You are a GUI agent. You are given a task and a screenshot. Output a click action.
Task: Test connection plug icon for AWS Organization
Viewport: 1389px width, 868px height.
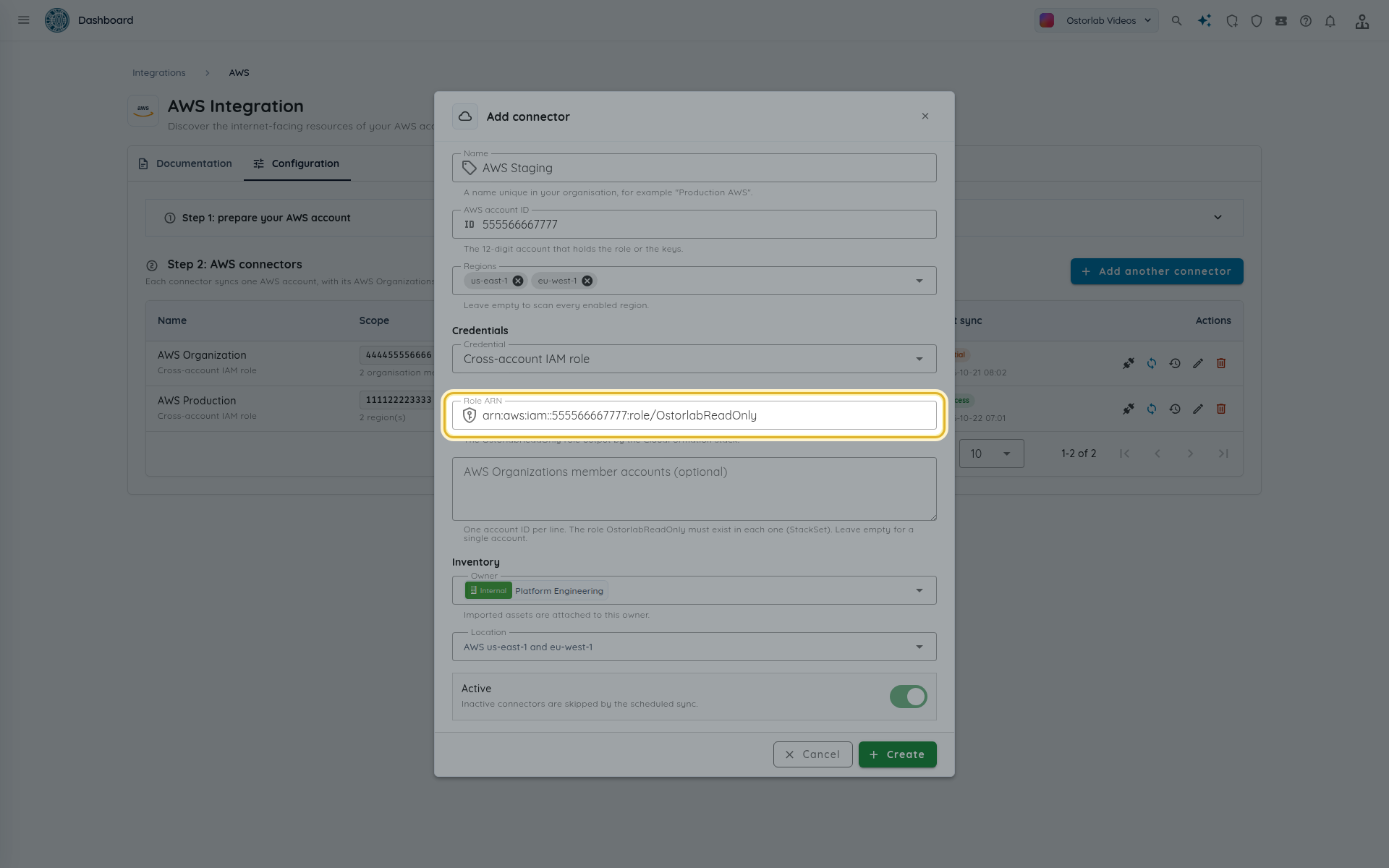coord(1129,363)
